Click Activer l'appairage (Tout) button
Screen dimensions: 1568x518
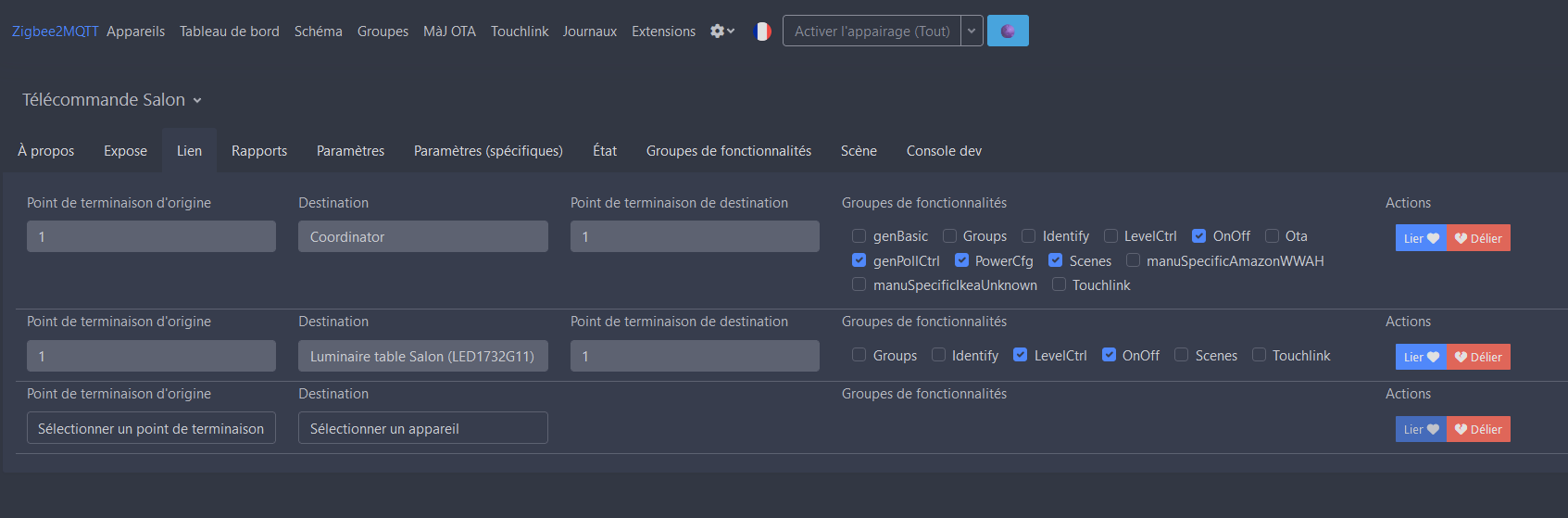(x=872, y=32)
